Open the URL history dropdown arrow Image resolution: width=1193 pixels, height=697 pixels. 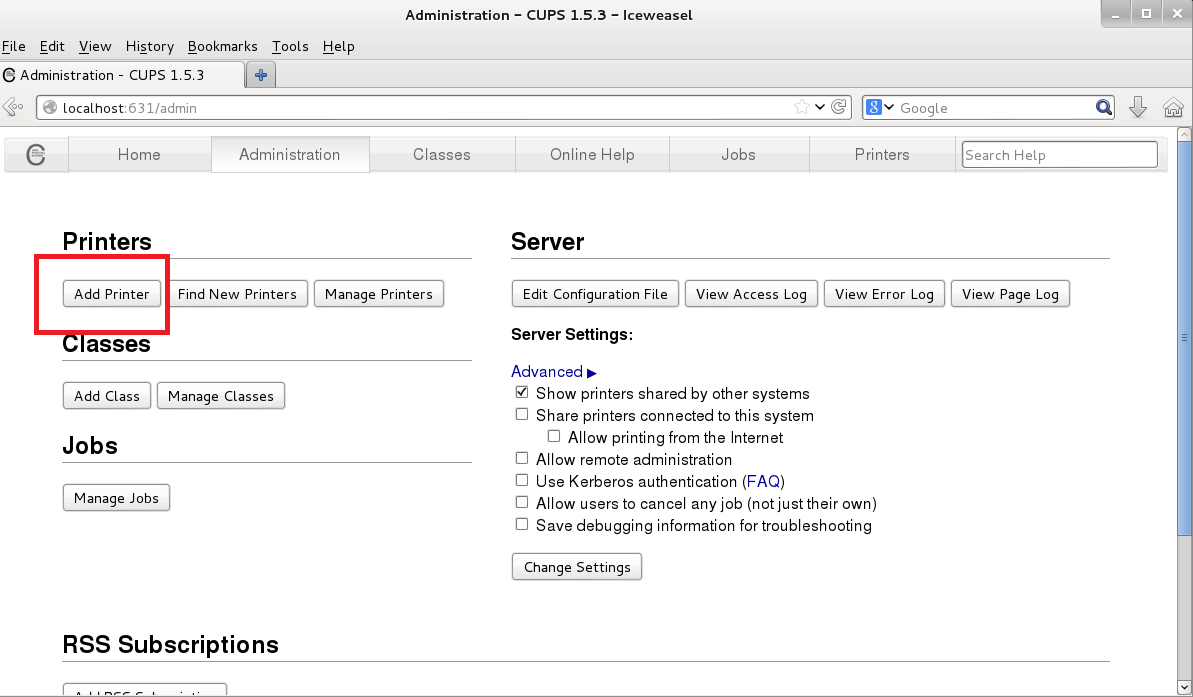point(820,108)
